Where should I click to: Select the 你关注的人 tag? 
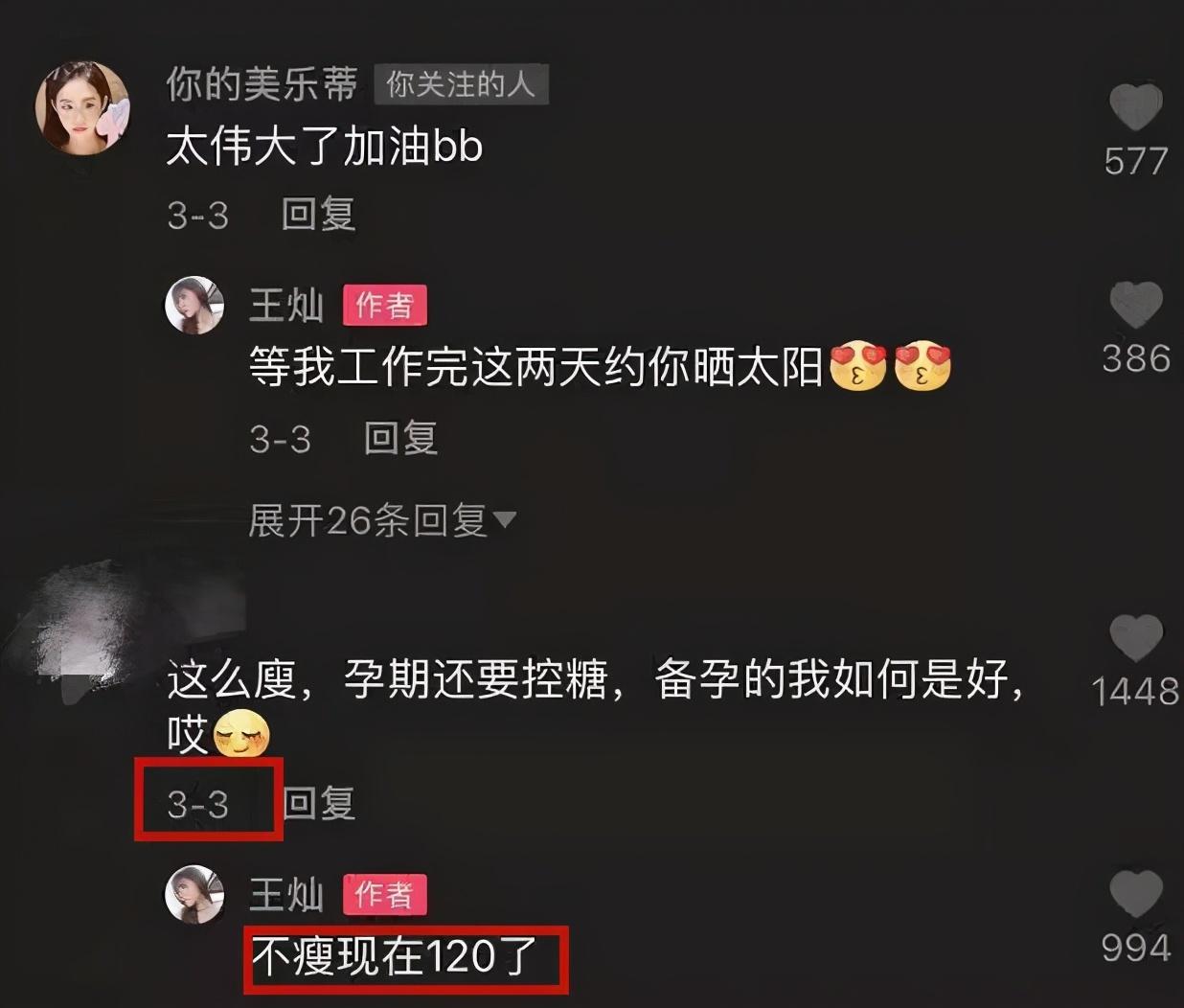461,84
